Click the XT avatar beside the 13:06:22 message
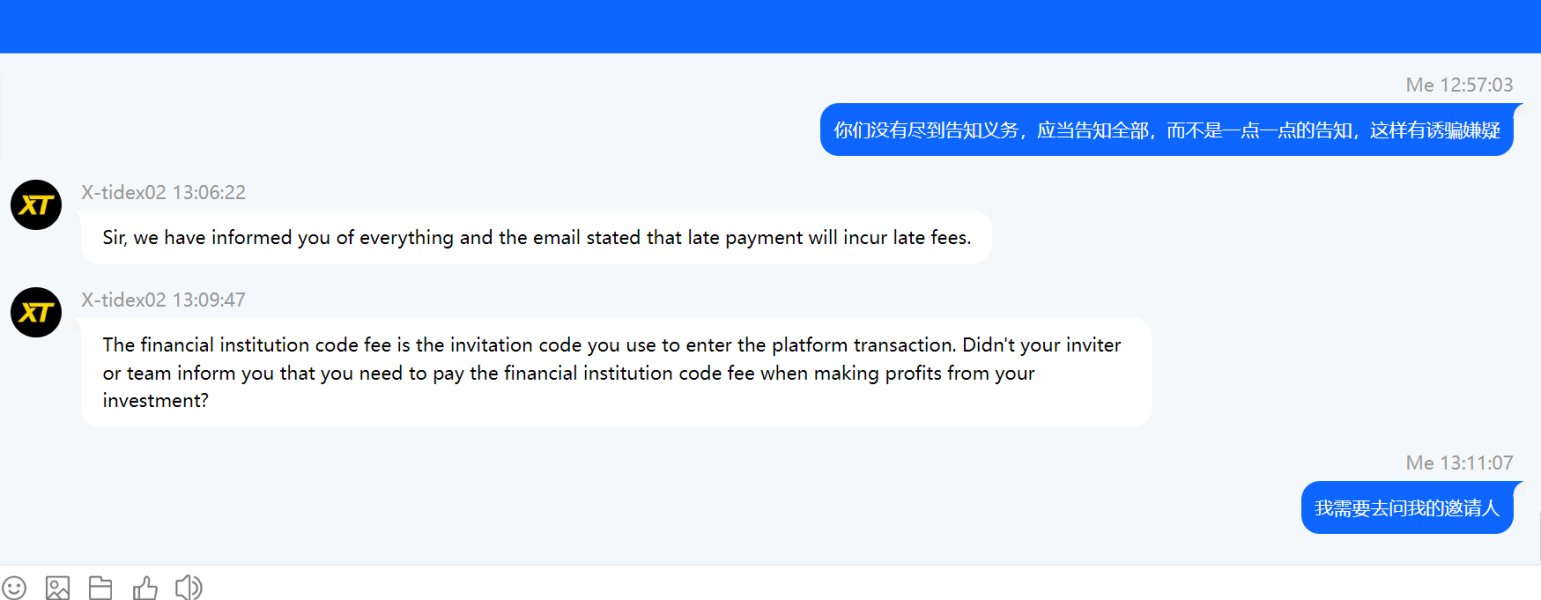The image size is (1541, 600). (36, 205)
